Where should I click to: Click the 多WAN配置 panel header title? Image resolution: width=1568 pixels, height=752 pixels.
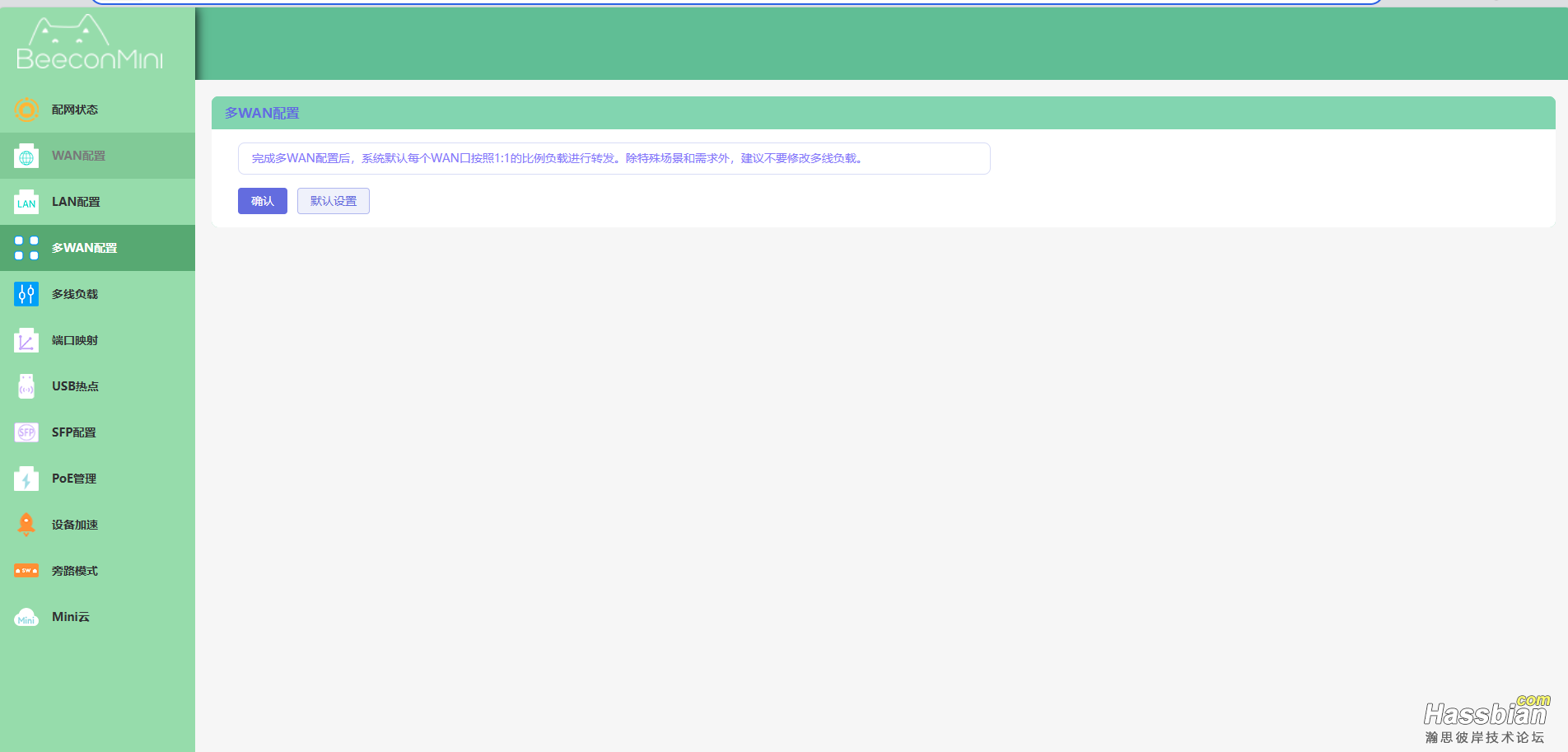(x=262, y=113)
